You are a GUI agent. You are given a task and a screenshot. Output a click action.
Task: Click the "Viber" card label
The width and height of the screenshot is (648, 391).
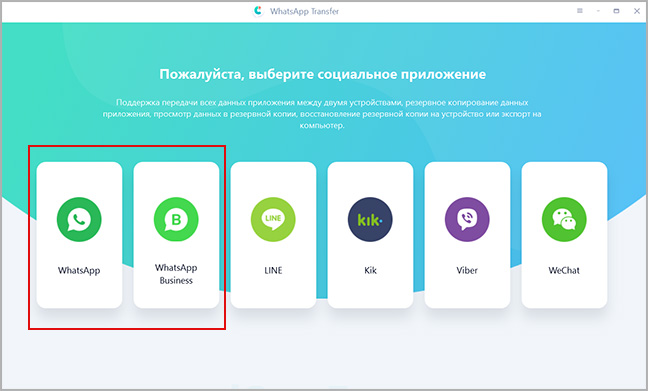467,270
